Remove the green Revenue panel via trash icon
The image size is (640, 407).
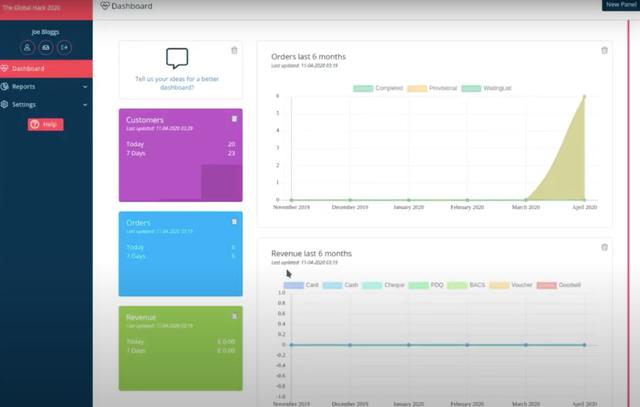(234, 316)
